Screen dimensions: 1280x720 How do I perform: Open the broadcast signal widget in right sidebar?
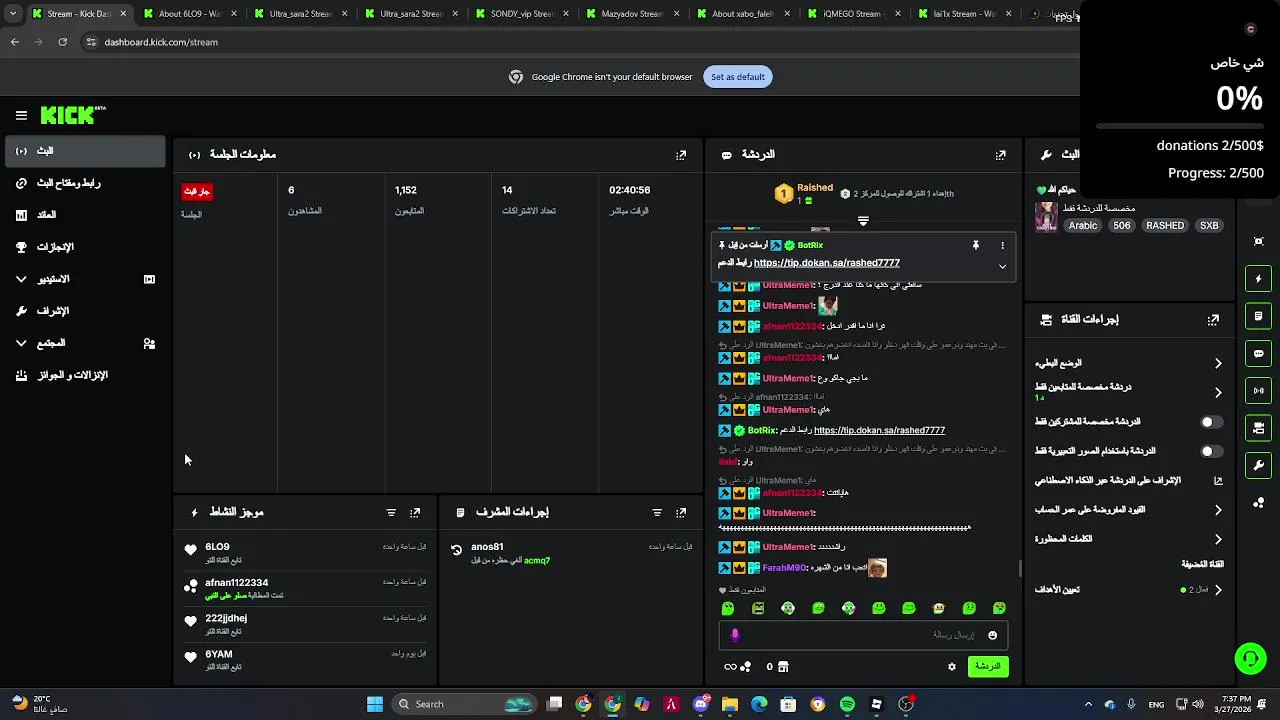[1258, 391]
